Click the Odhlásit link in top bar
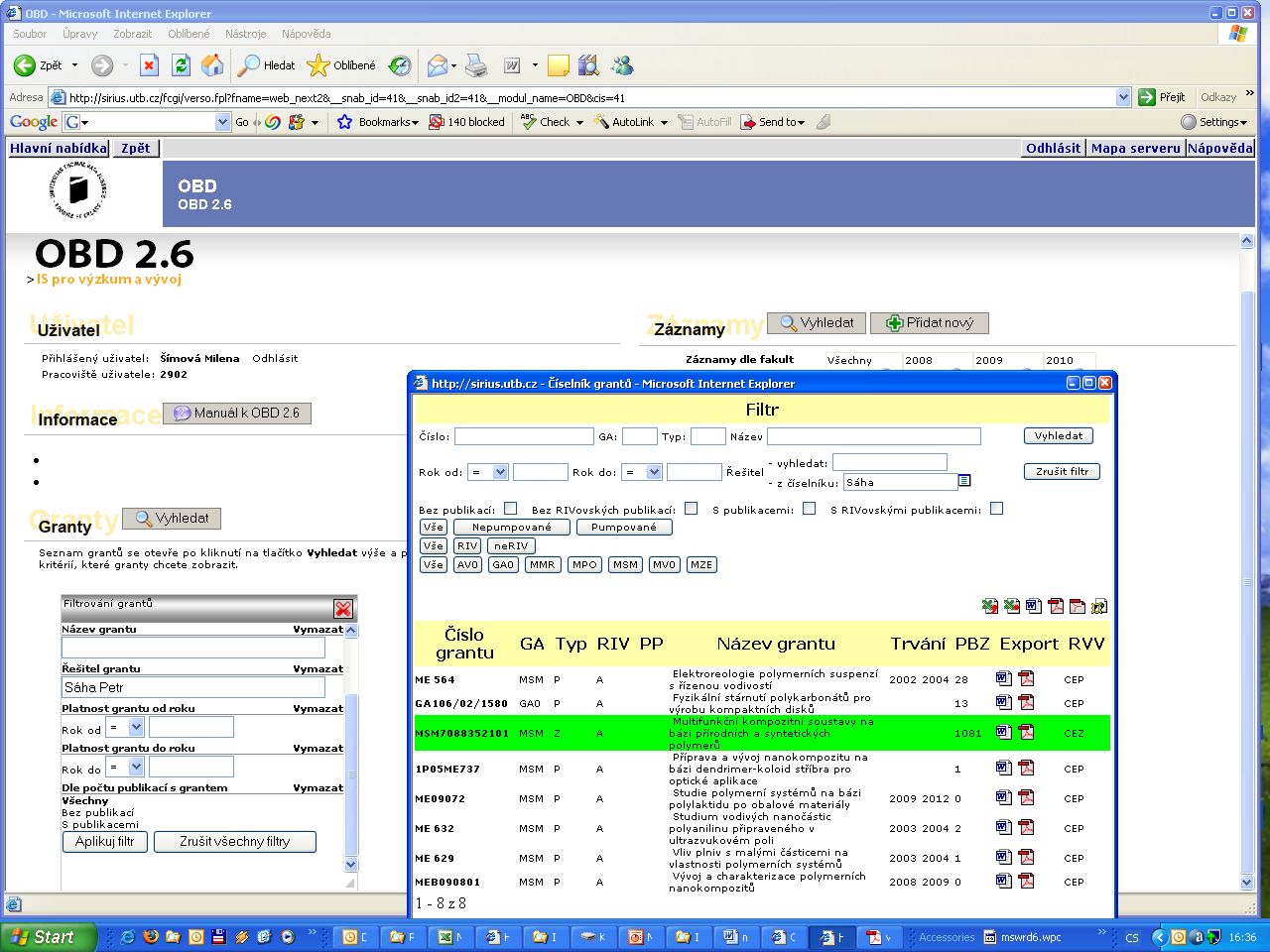1270x952 pixels. point(1053,148)
